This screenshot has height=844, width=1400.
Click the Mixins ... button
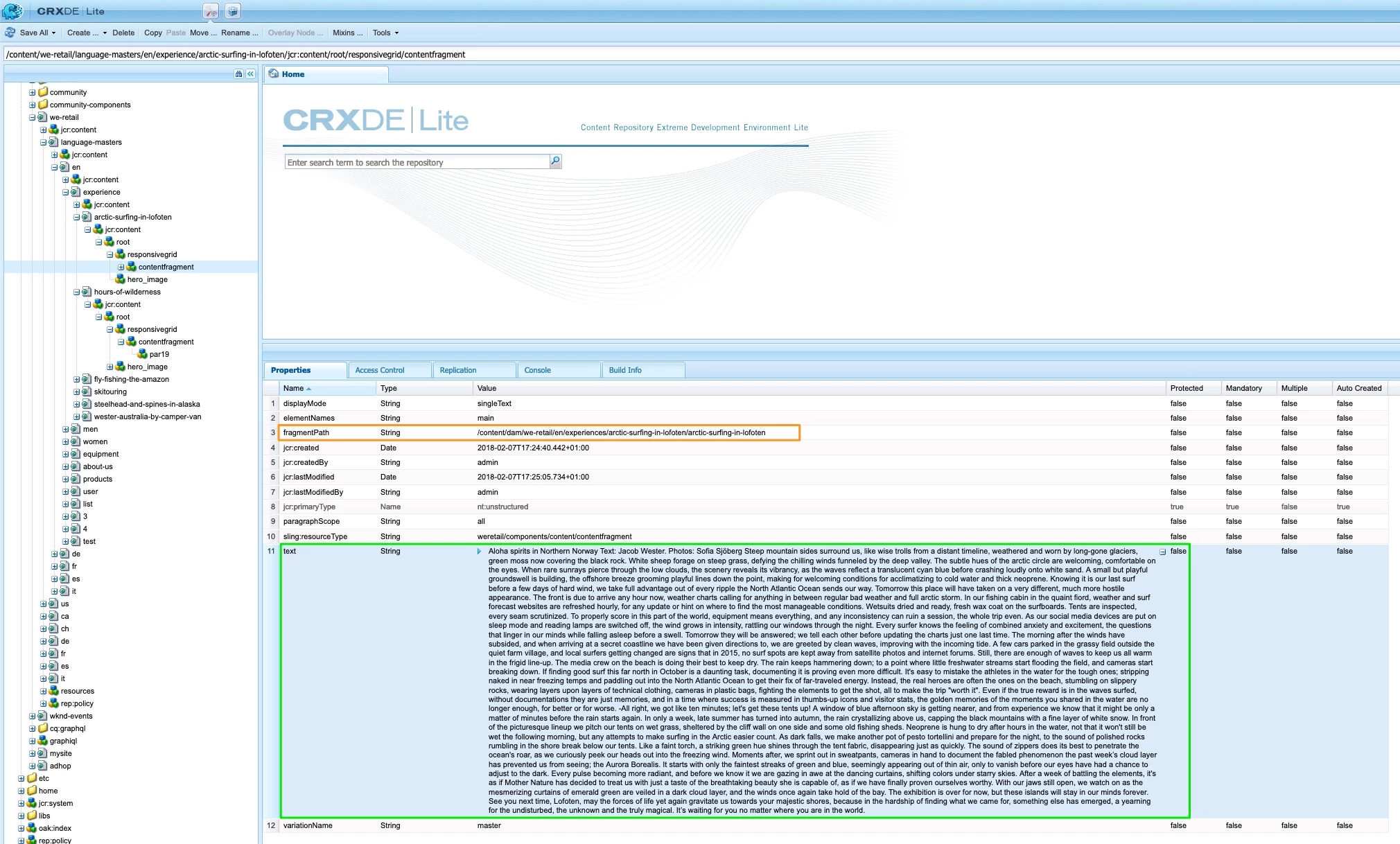click(347, 33)
